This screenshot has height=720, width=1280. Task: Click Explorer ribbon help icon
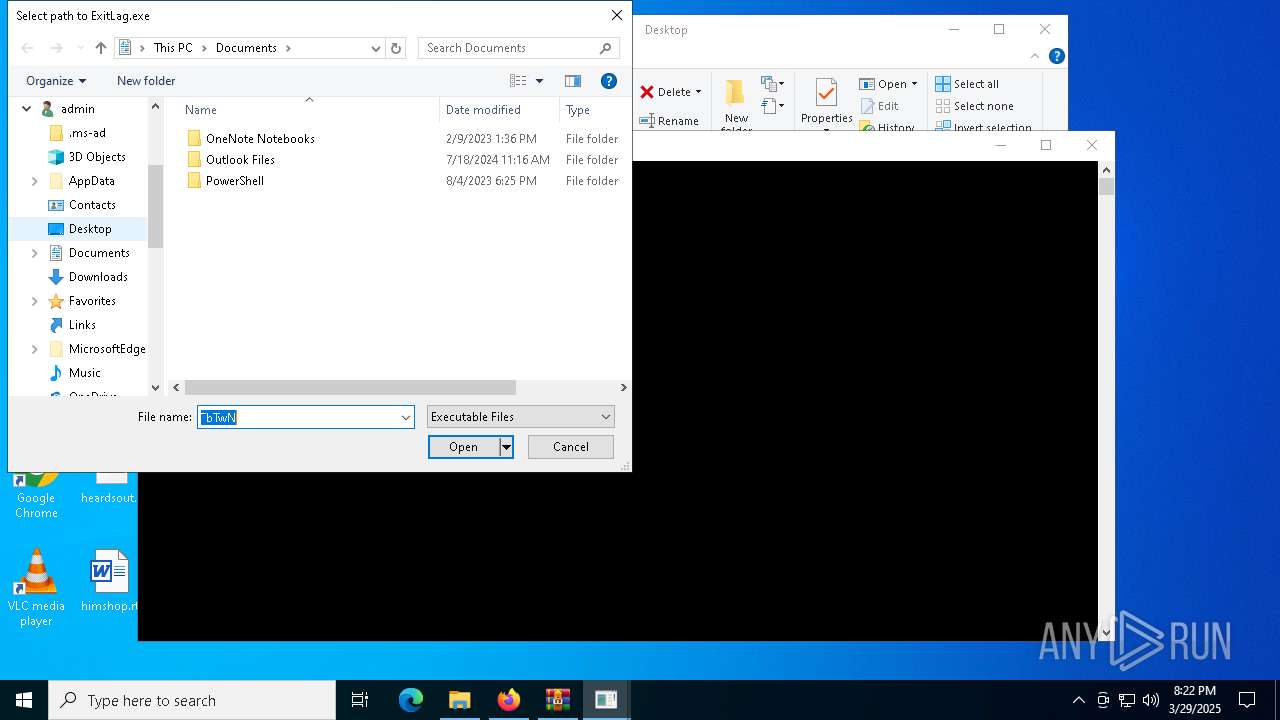click(1056, 57)
